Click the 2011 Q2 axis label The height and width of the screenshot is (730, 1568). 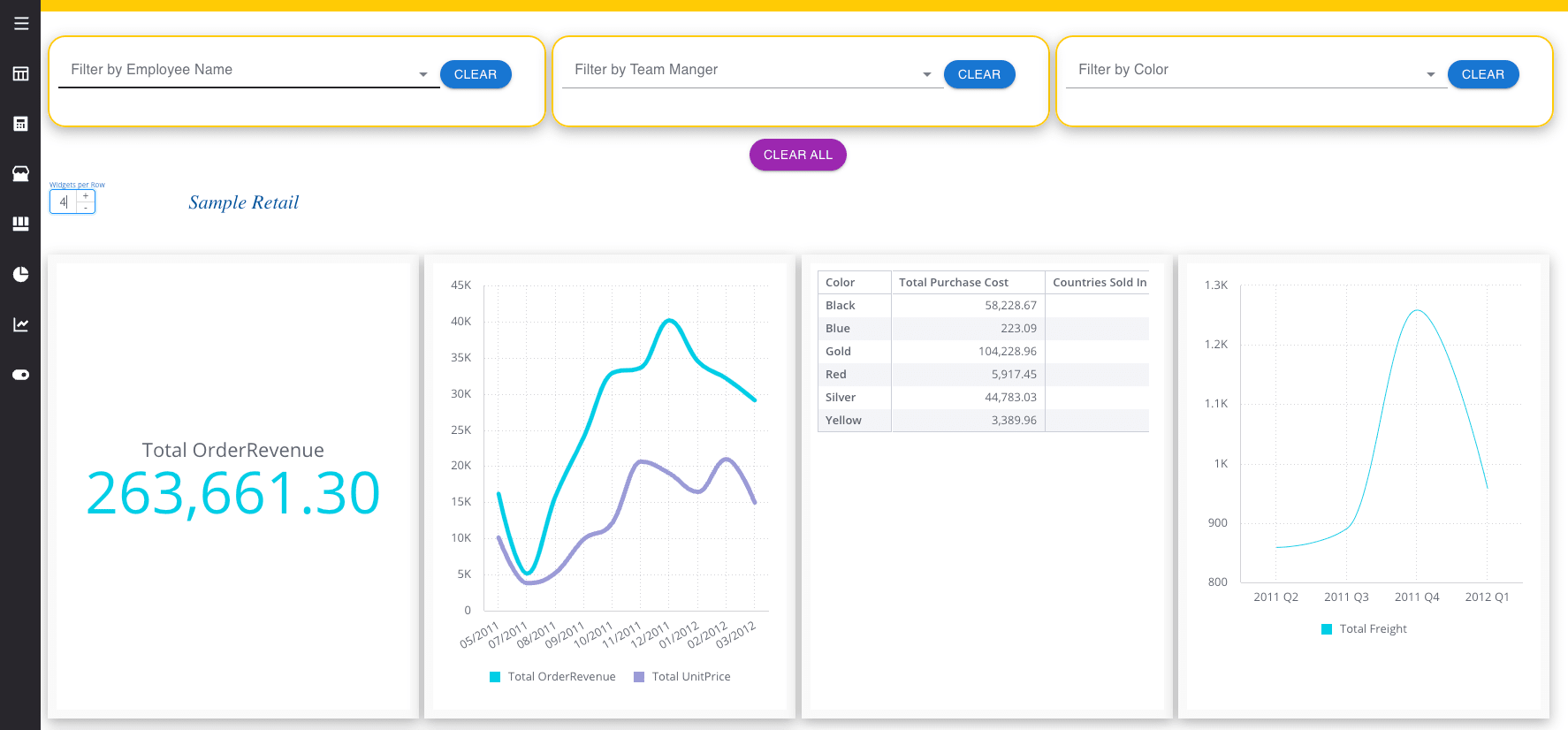tap(1275, 597)
